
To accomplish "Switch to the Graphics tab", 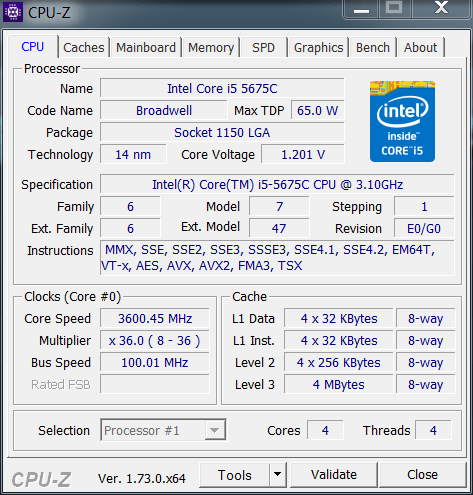I will [318, 47].
